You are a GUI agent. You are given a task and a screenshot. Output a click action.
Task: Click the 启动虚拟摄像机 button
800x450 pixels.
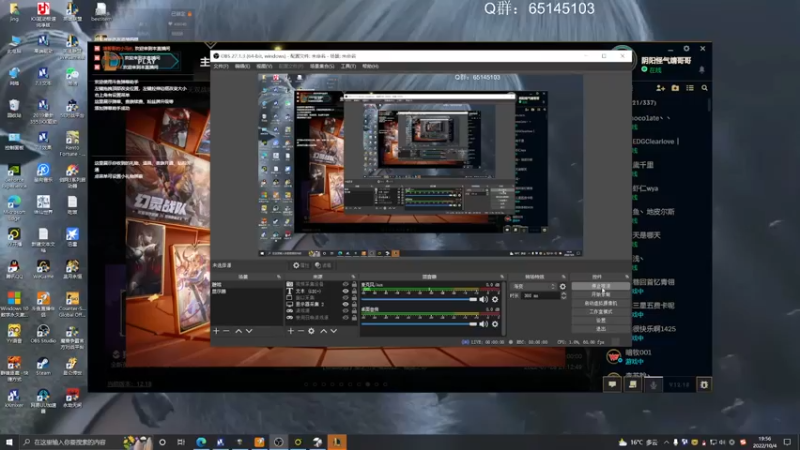601,304
